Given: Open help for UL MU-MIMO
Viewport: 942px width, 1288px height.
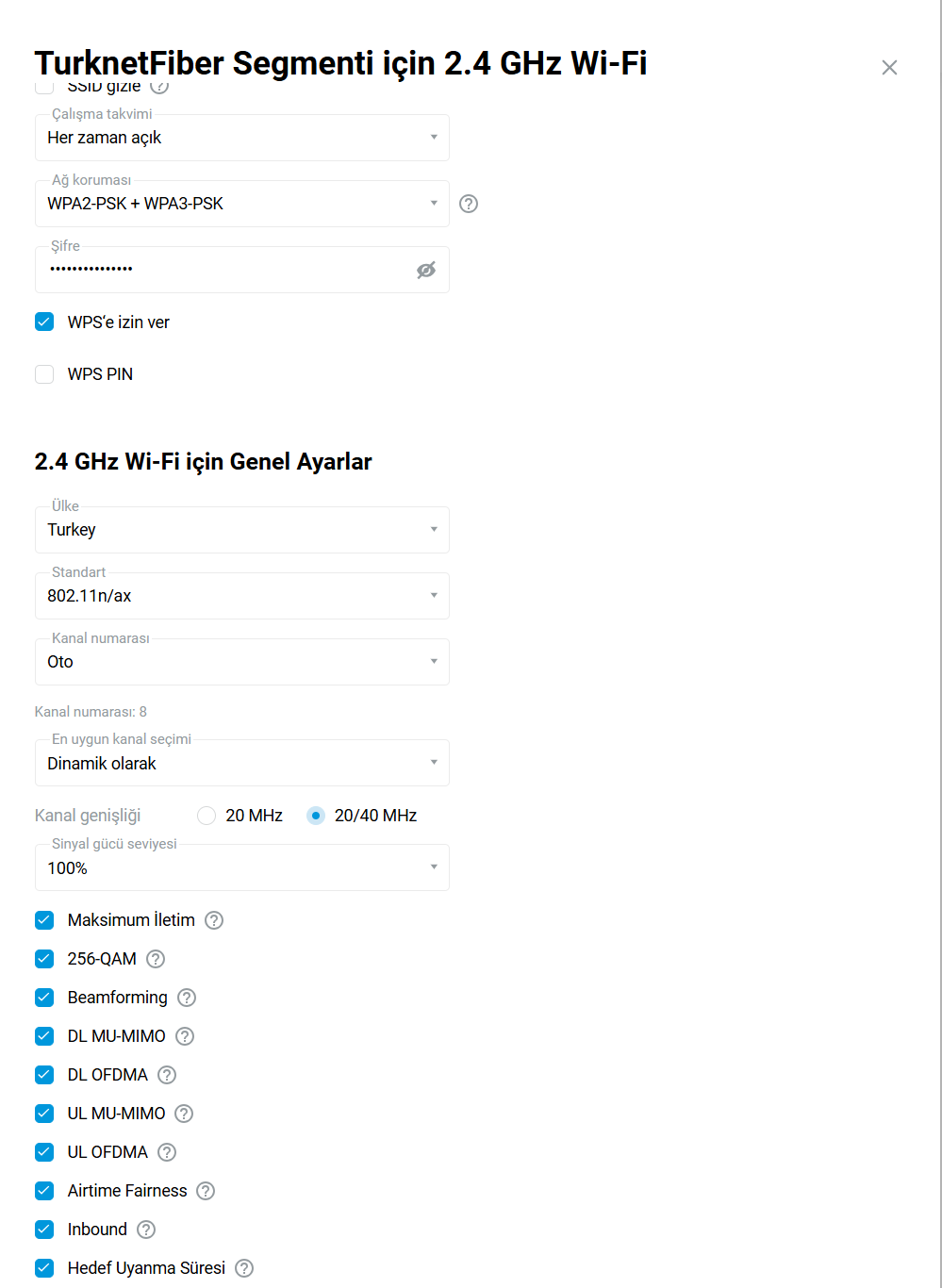Looking at the screenshot, I should point(184,1114).
